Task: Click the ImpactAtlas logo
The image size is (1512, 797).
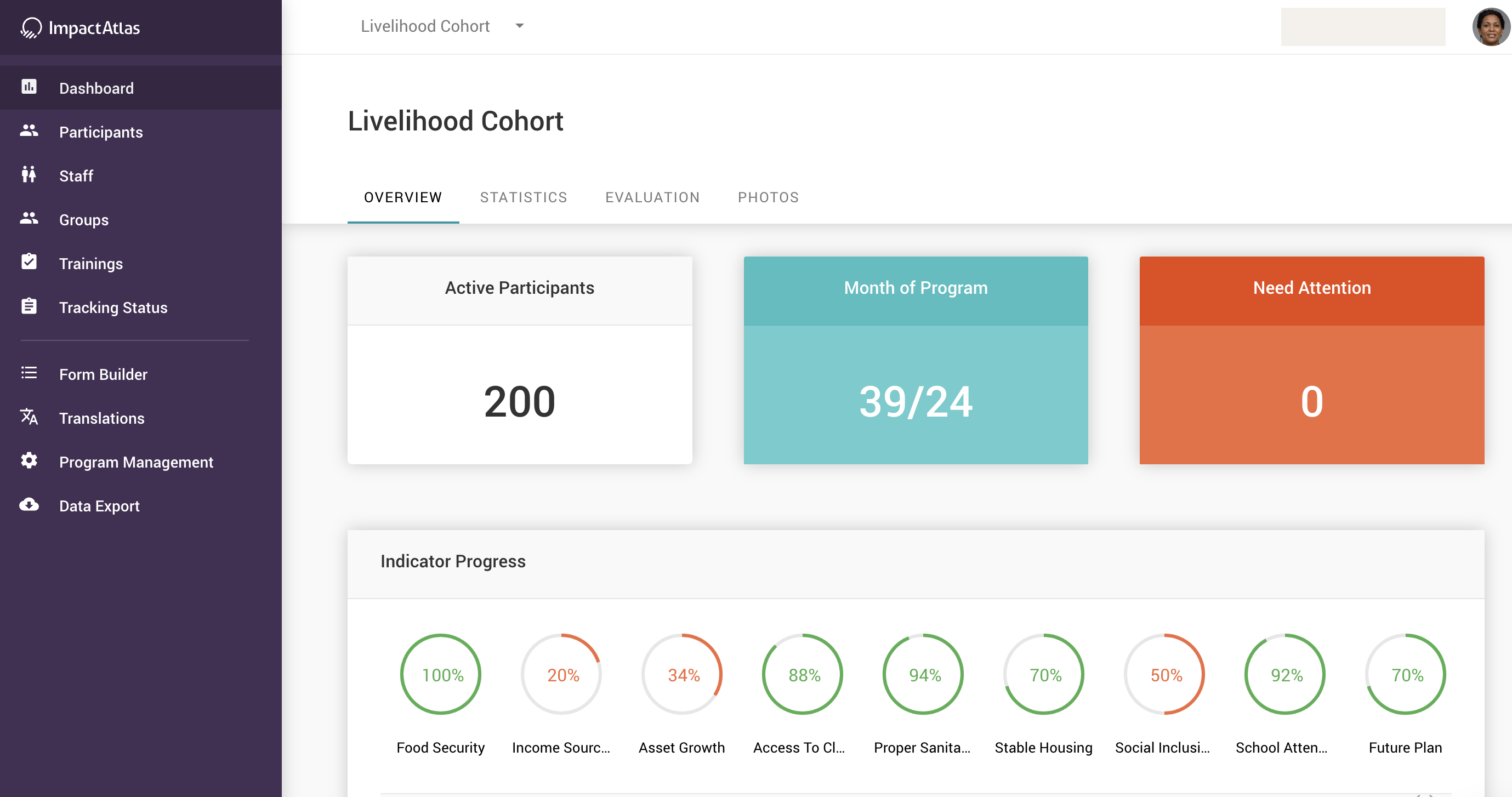Action: [81, 27]
